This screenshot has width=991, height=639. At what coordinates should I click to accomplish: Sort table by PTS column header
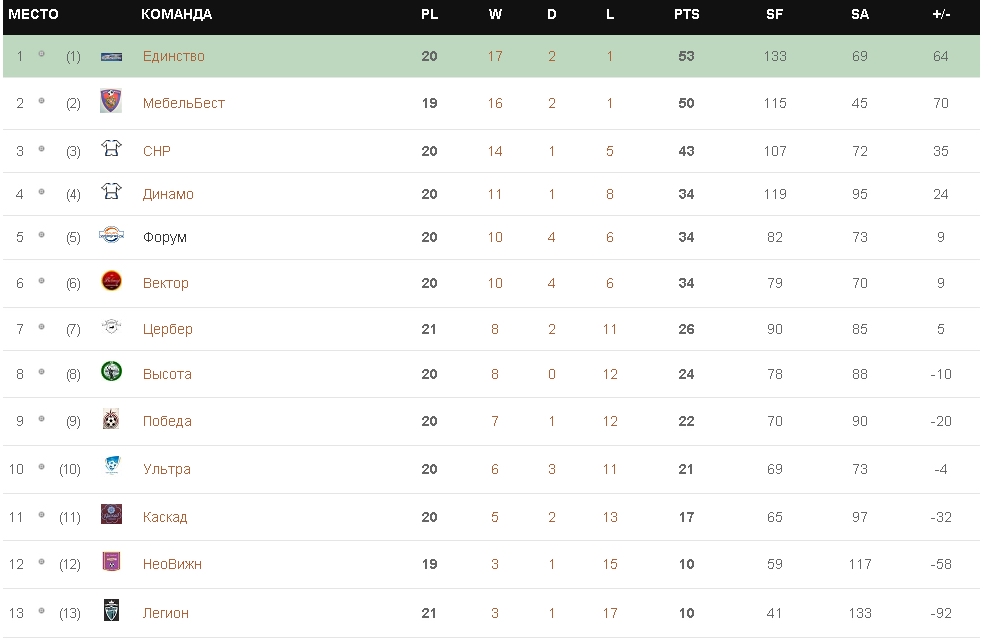686,15
